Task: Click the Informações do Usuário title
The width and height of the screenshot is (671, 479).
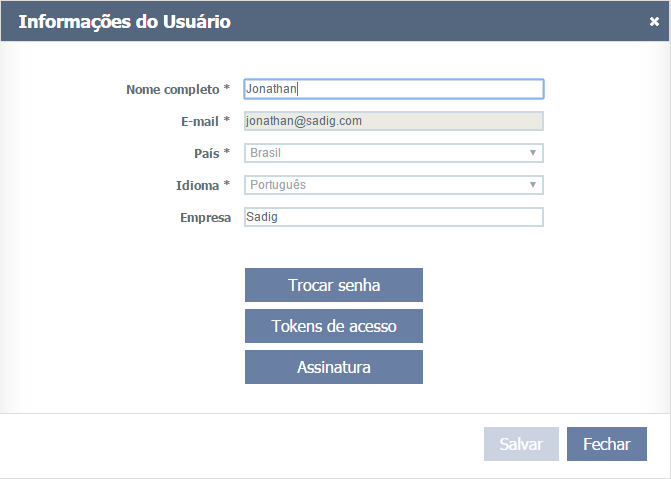Action: (124, 21)
